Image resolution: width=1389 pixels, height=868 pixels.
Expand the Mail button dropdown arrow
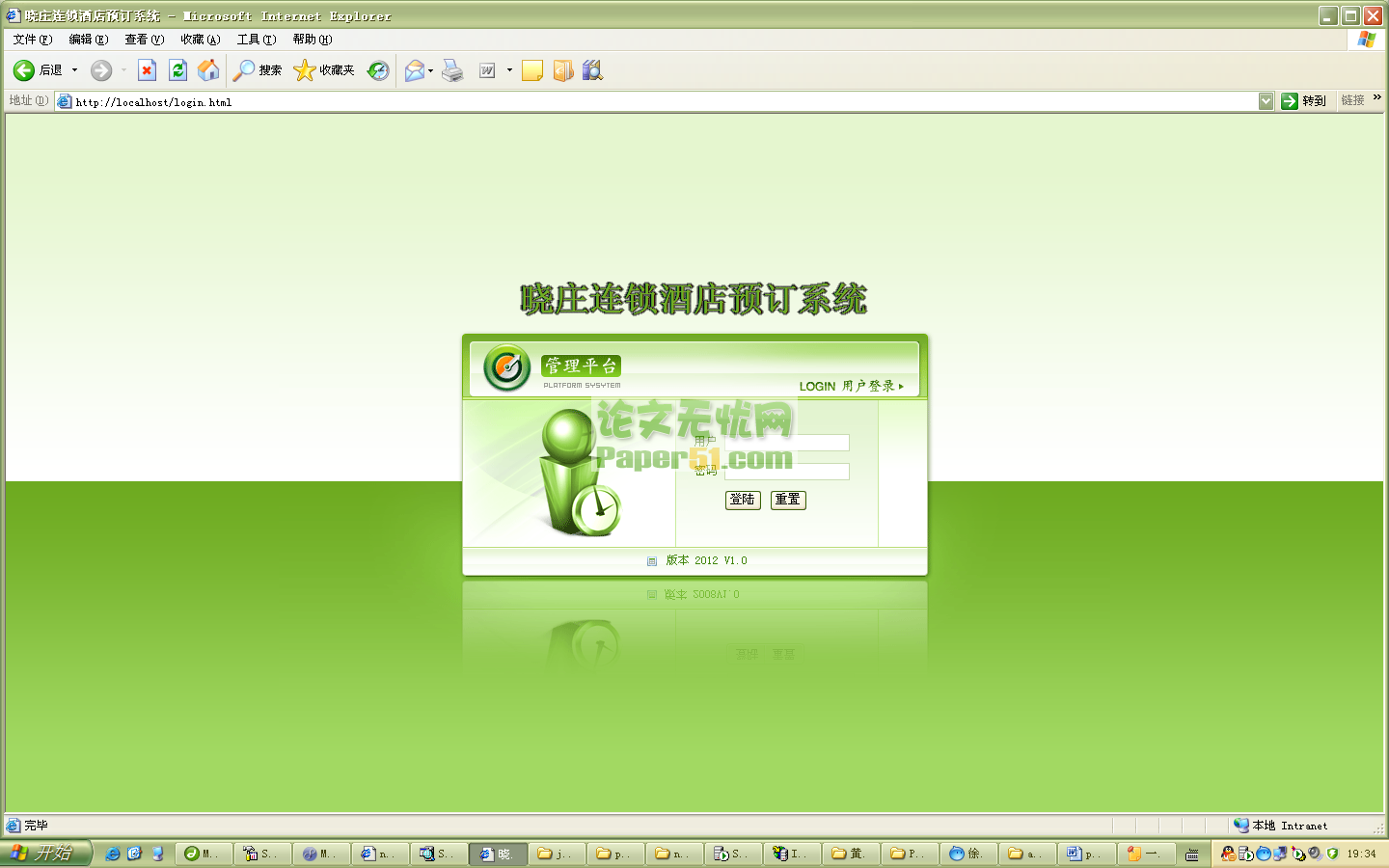click(430, 70)
